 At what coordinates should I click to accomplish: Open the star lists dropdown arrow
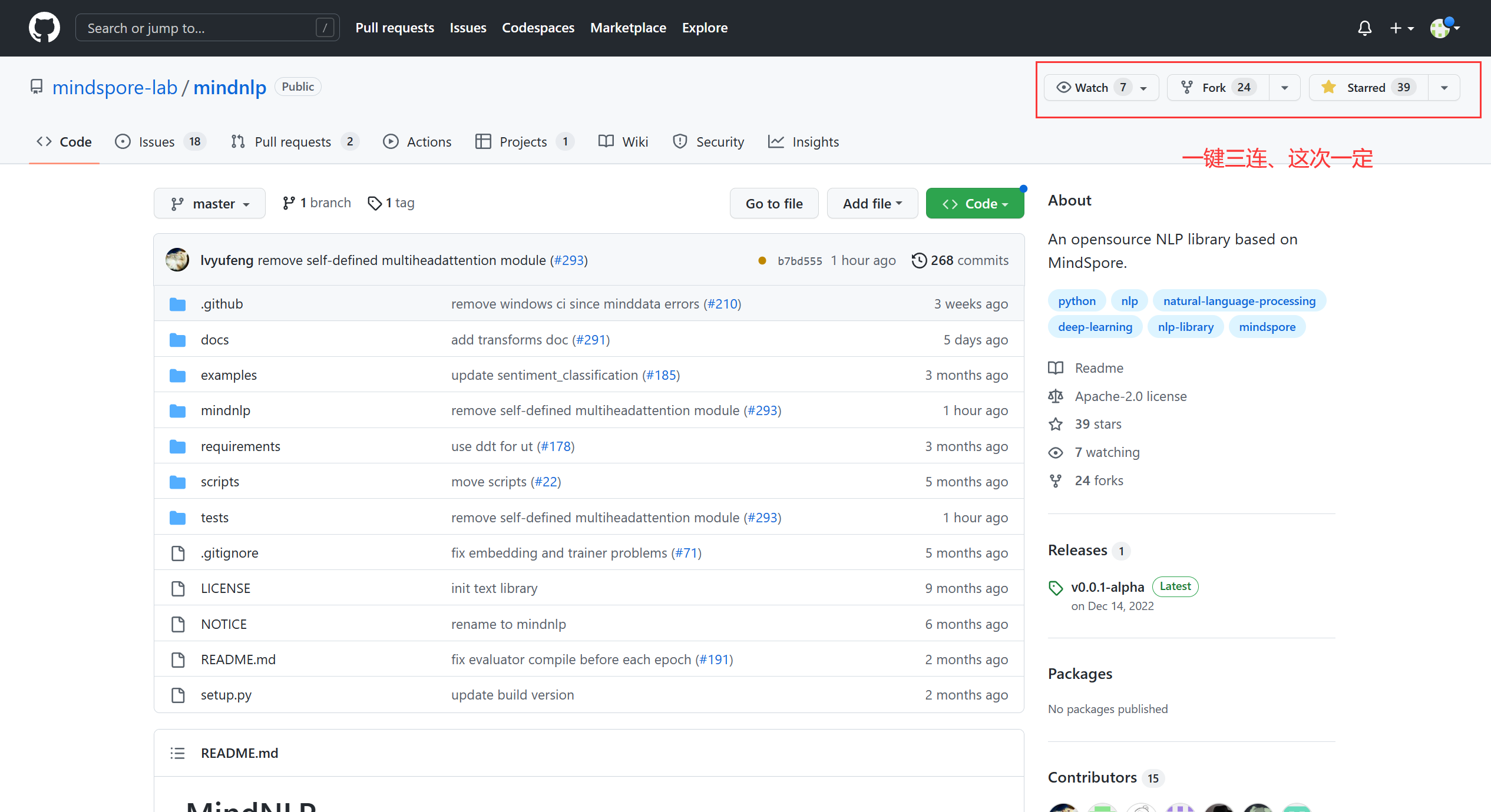pyautogui.click(x=1444, y=88)
